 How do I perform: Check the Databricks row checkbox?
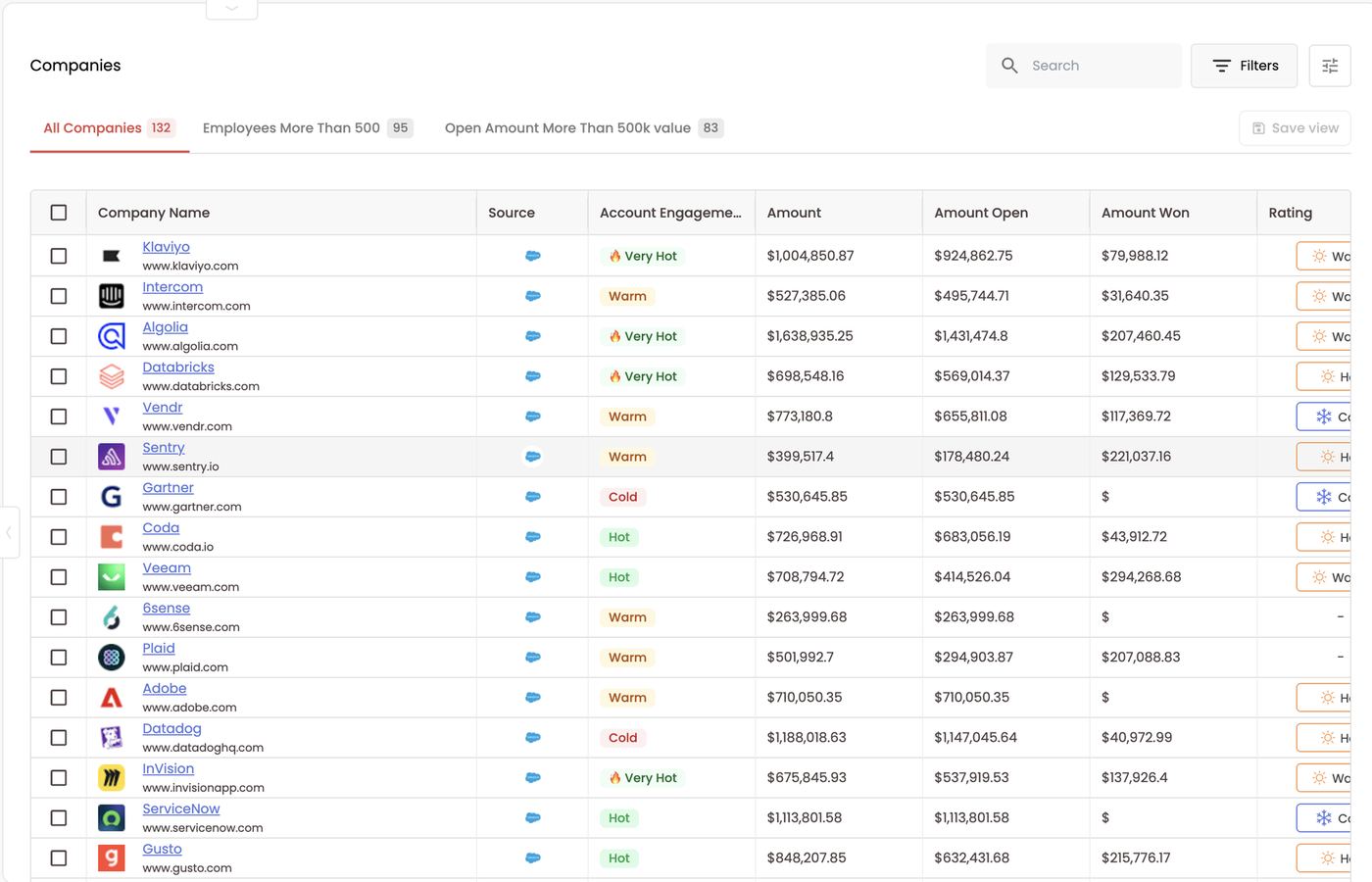click(59, 376)
